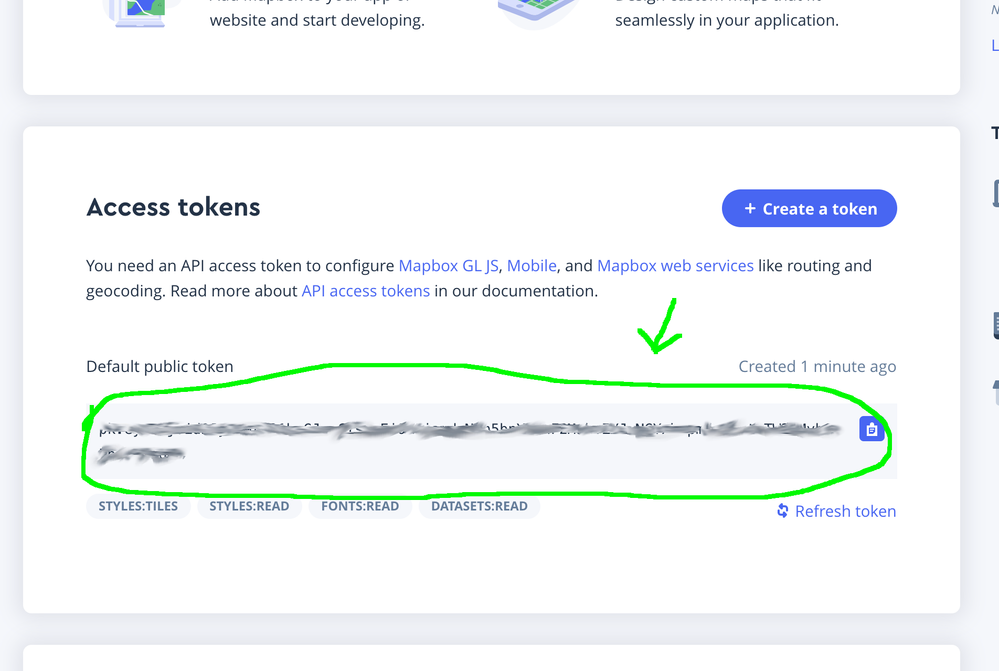Viewport: 999px width, 671px height.
Task: Open the API access tokens documentation link
Action: 366,291
